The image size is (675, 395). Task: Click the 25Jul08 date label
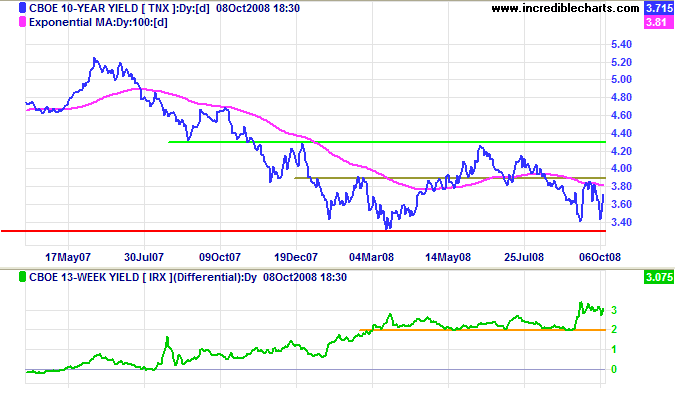(524, 257)
